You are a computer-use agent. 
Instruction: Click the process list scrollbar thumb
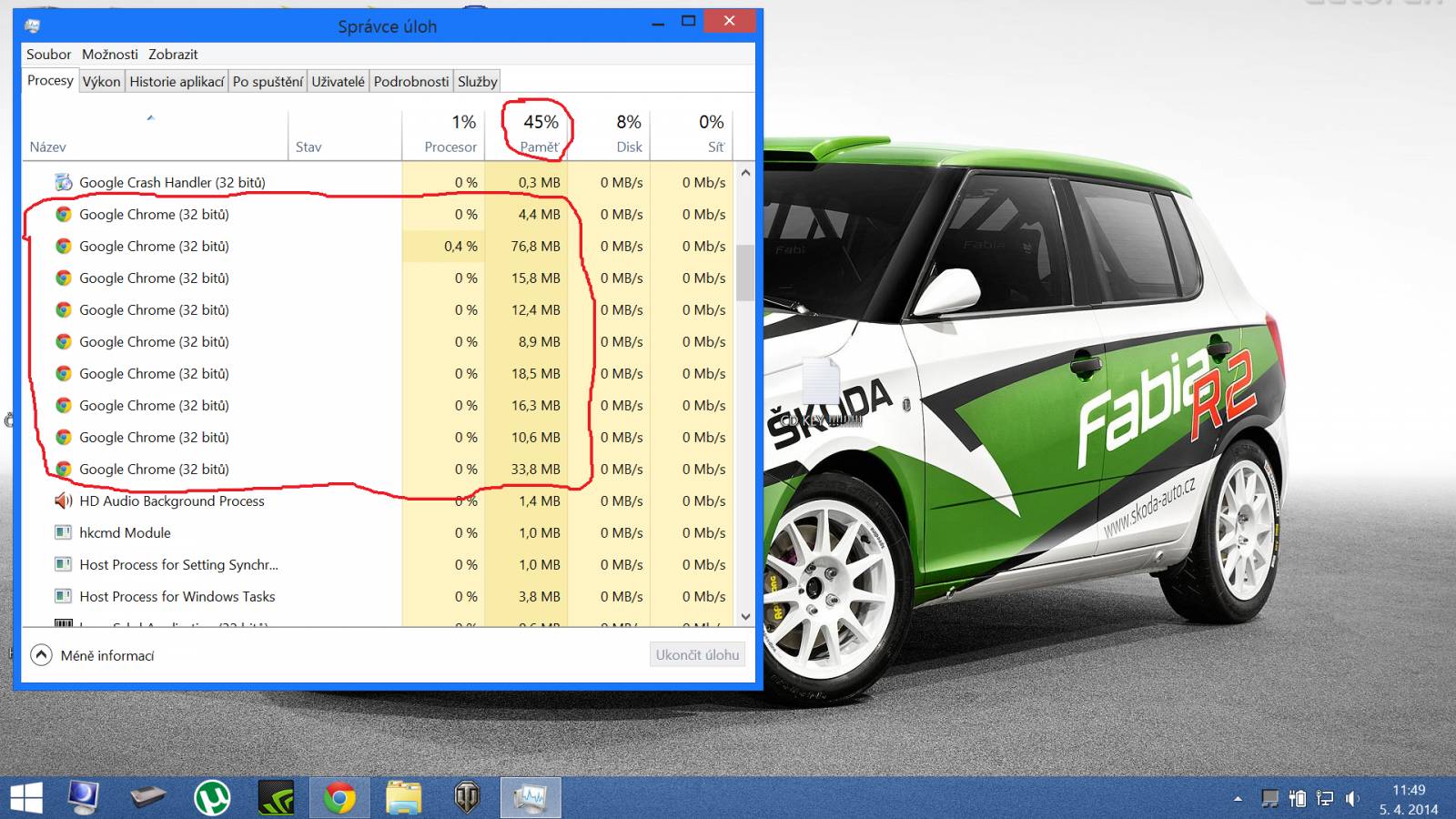coord(745,272)
